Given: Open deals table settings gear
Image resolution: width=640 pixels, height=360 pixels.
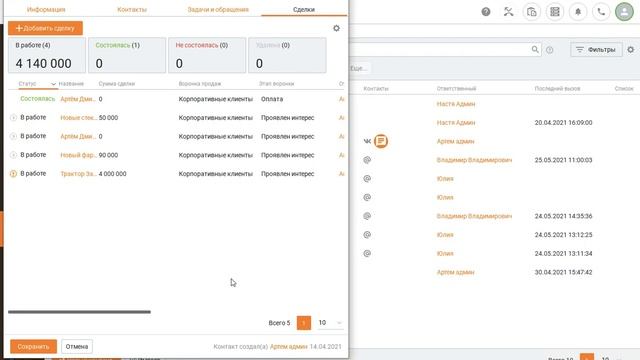Looking at the screenshot, I should [x=336, y=28].
